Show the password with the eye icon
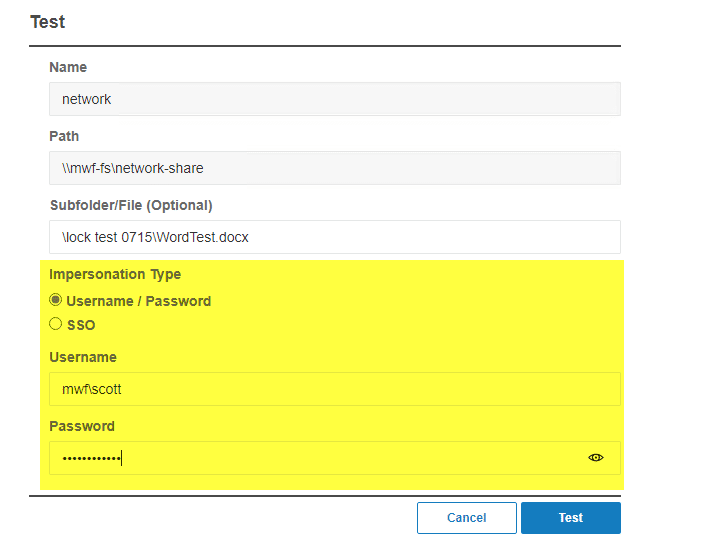The image size is (722, 560). (x=596, y=458)
